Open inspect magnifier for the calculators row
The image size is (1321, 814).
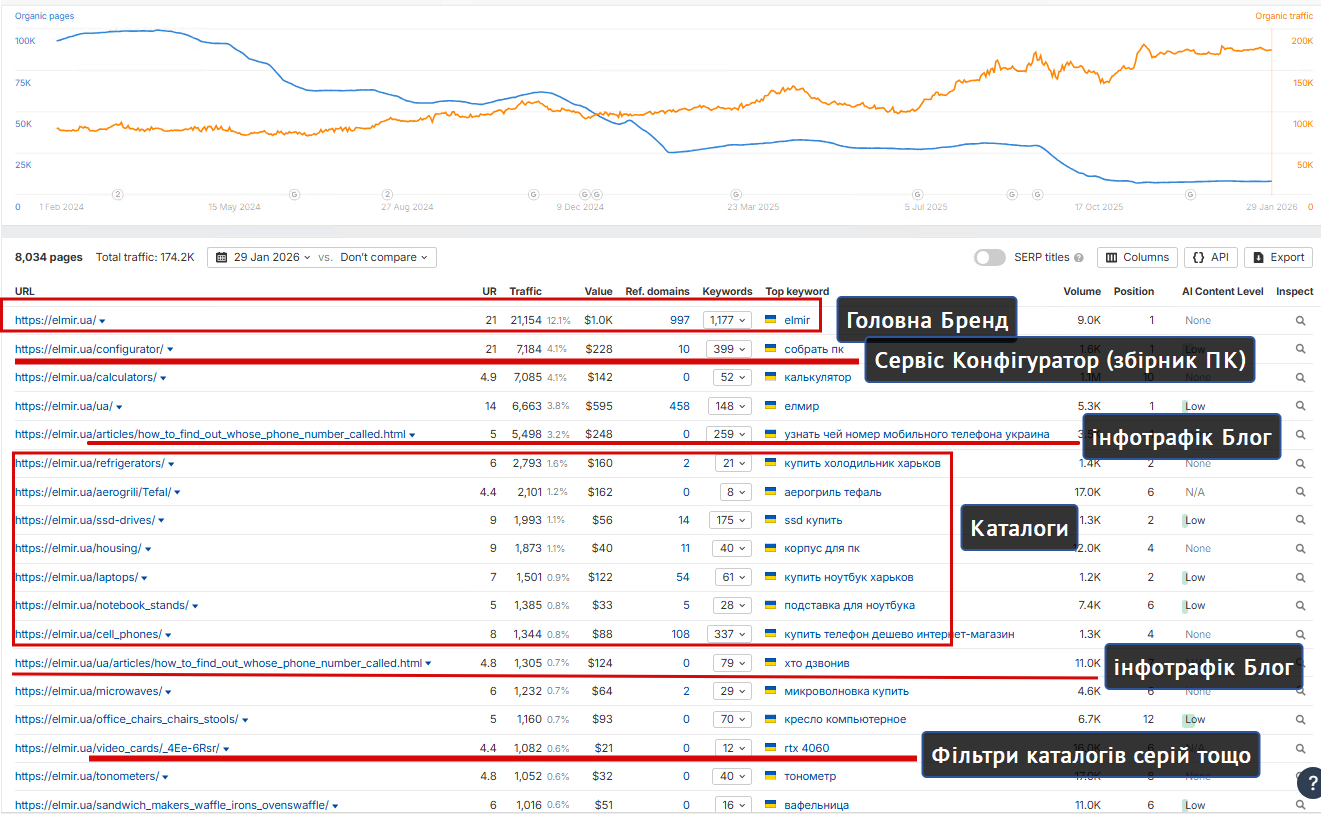point(1300,378)
